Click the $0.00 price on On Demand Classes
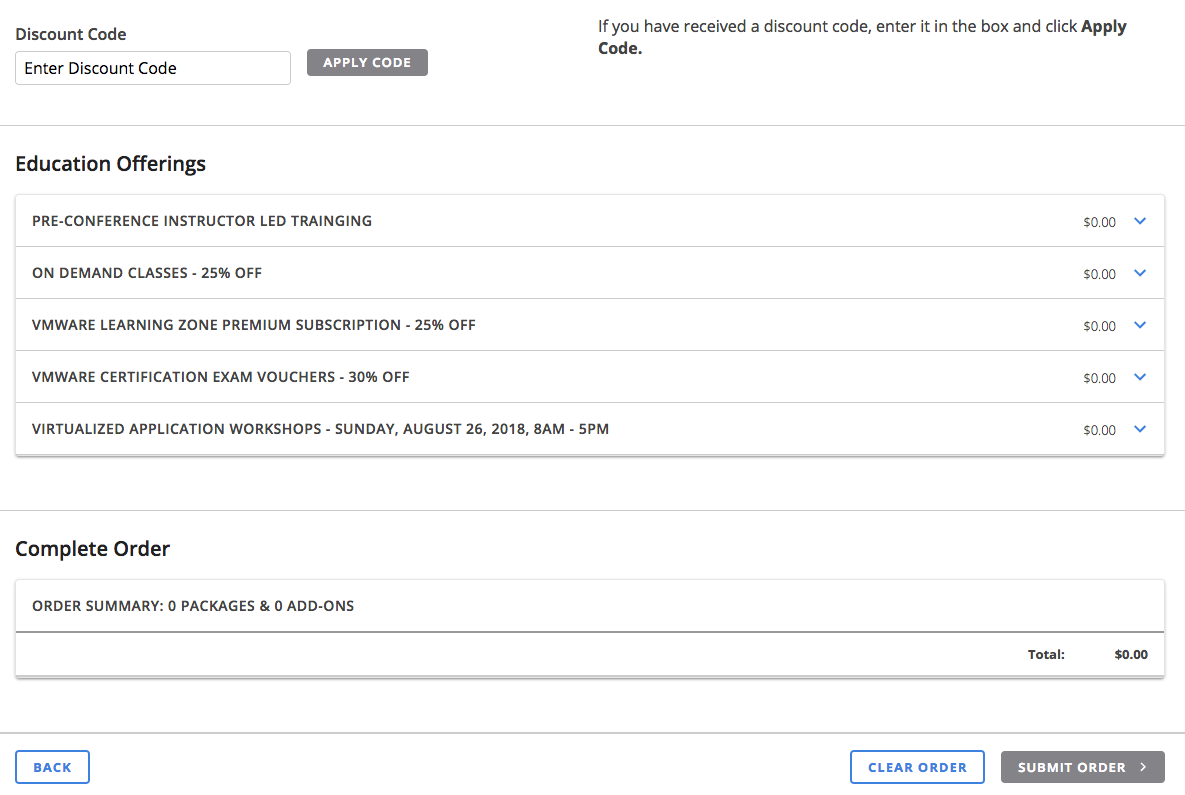Screen dimensions: 1185x795 click(x=1099, y=274)
